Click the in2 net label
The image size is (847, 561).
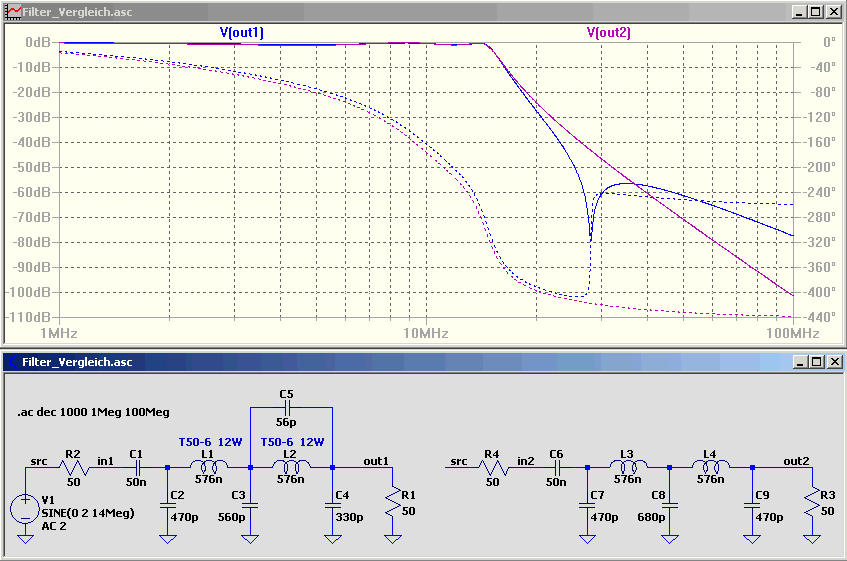tap(526, 461)
